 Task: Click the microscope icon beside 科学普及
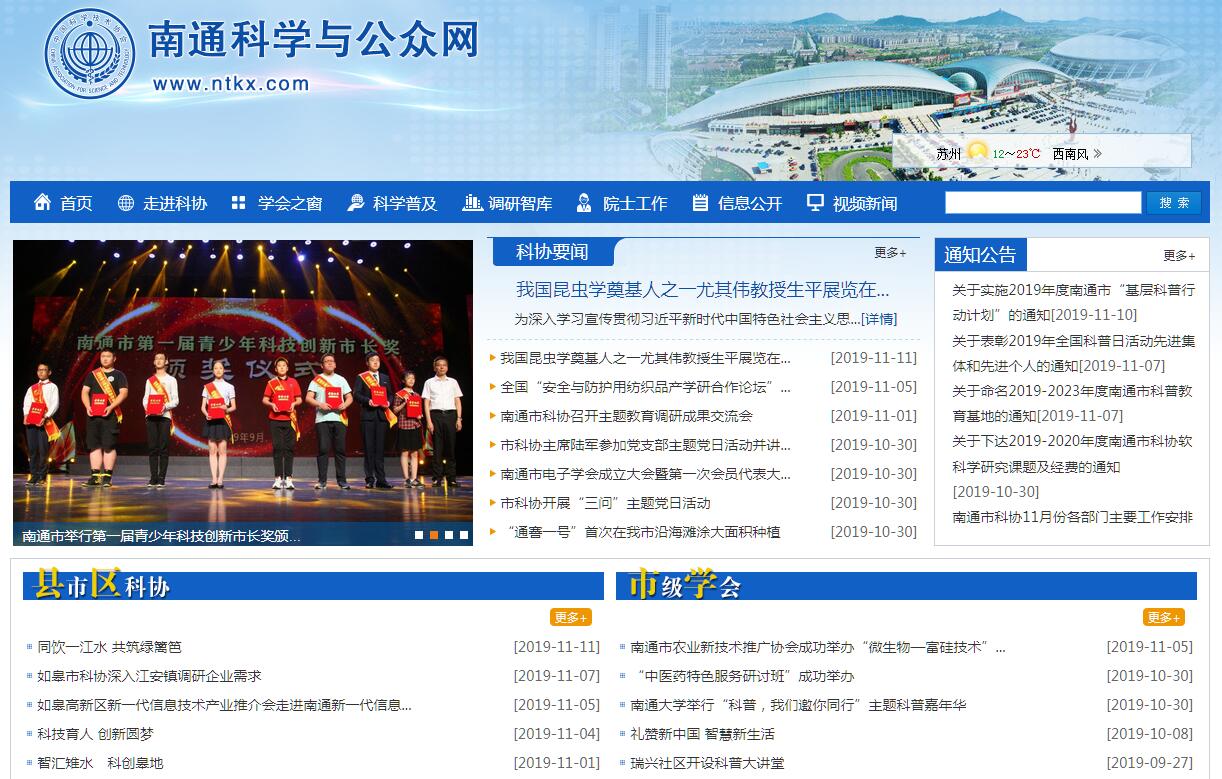355,203
